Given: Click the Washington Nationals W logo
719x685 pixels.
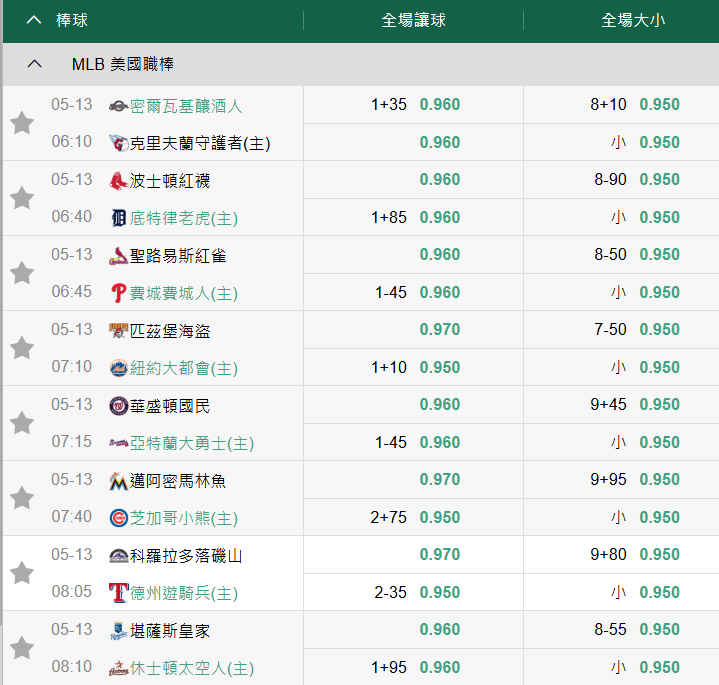Looking at the screenshot, I should click(118, 406).
